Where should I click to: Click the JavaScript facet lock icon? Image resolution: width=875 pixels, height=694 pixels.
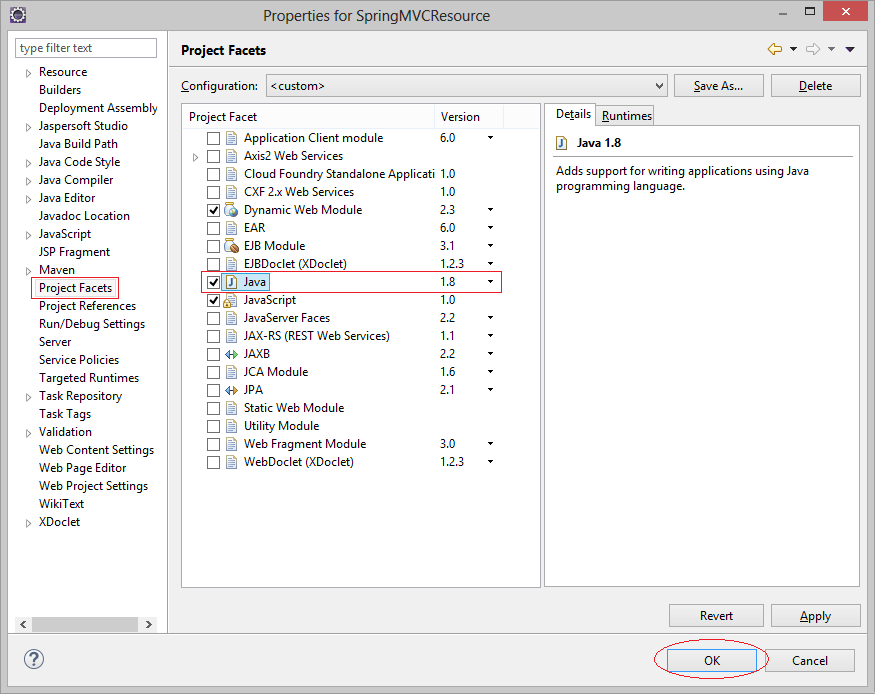coord(230,301)
